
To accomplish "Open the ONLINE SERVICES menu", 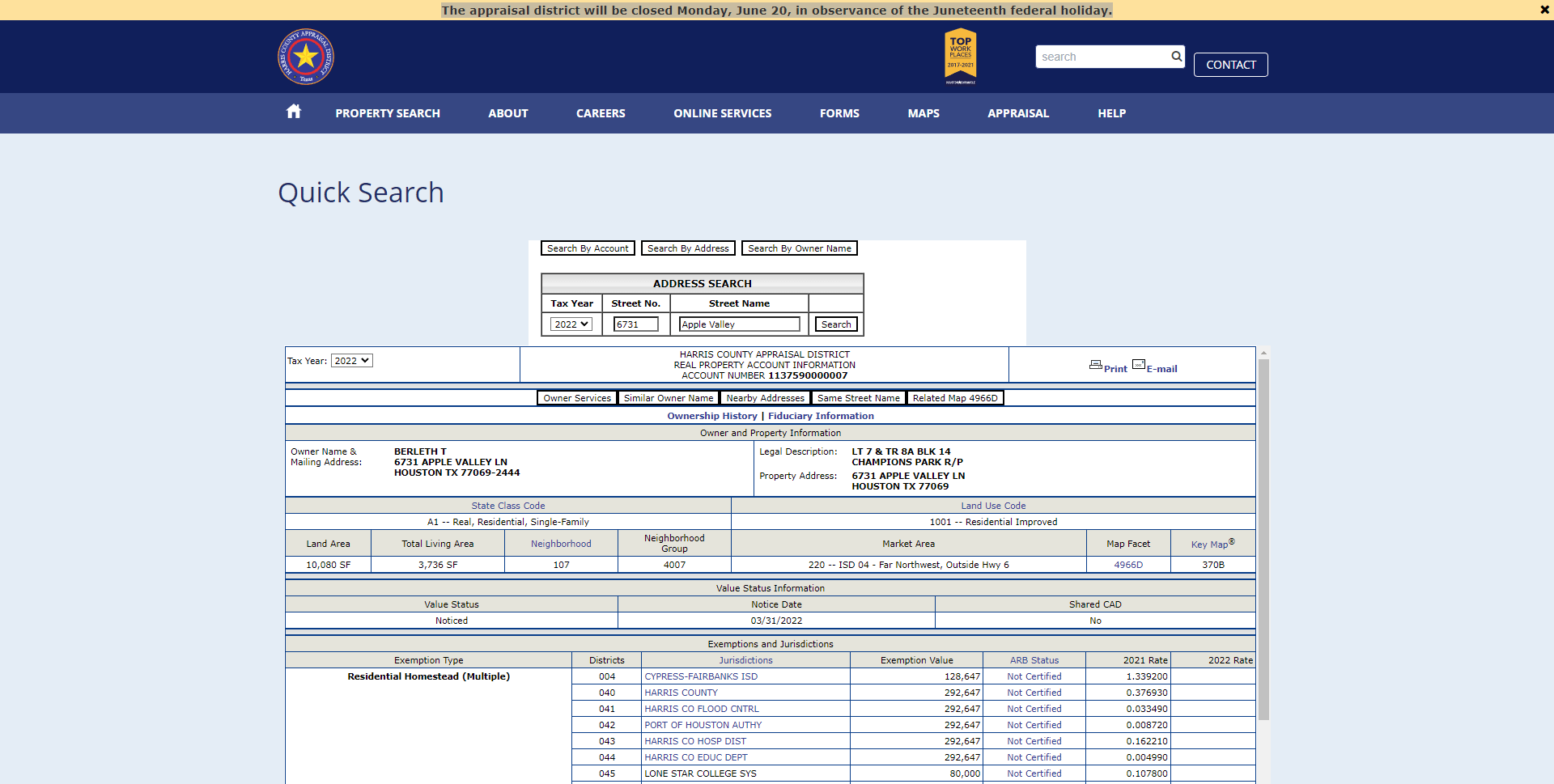I will (723, 113).
